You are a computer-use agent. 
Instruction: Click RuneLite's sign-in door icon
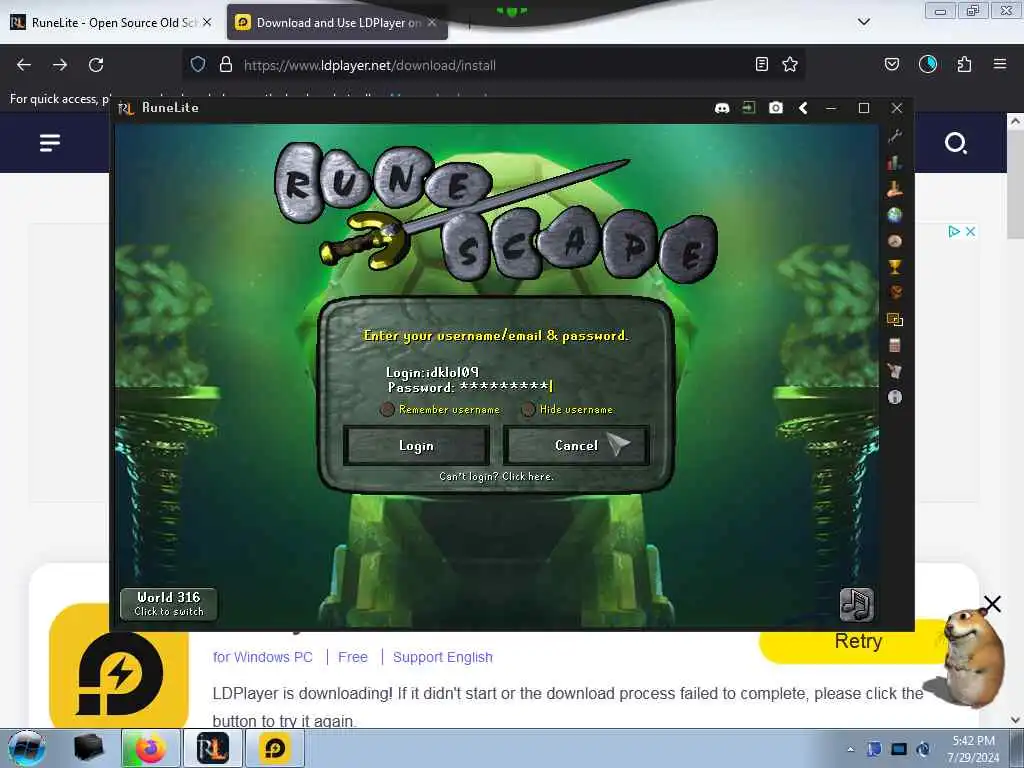coord(748,108)
